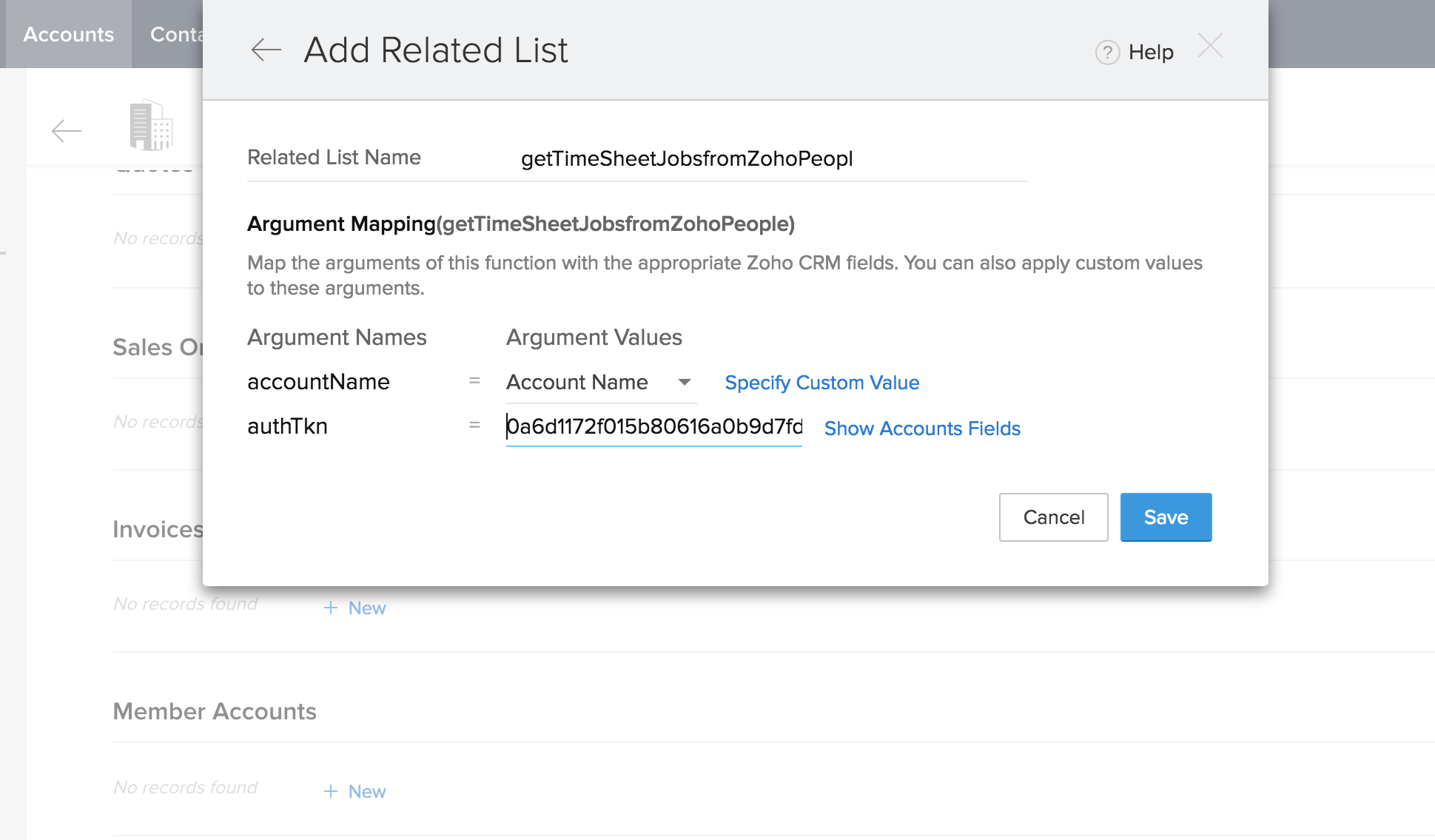The height and width of the screenshot is (840, 1435).
Task: Add New record under Invoices
Action: click(x=367, y=608)
